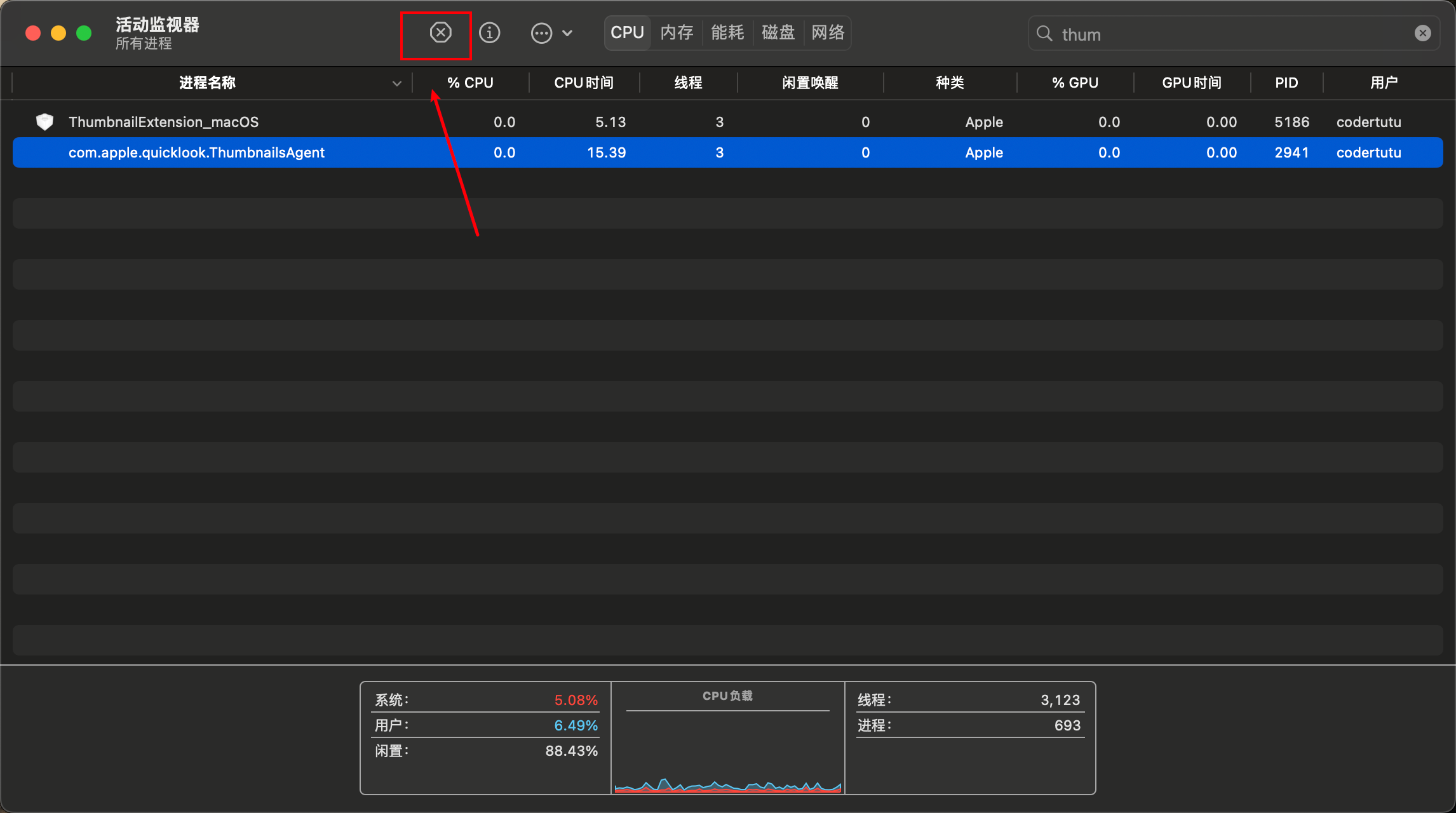Select the ThumbnailExtension_macOS process row
Screen dimensions: 1456x813
click(x=164, y=122)
